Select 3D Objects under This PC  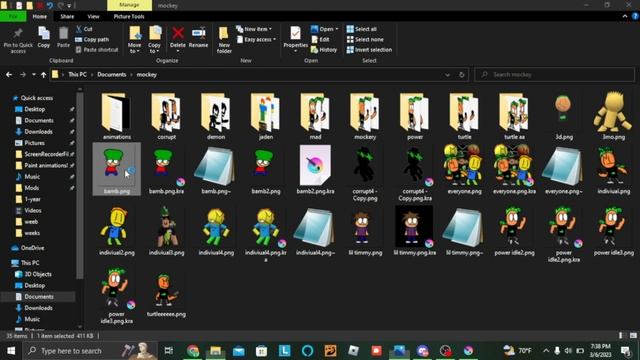tap(38, 274)
